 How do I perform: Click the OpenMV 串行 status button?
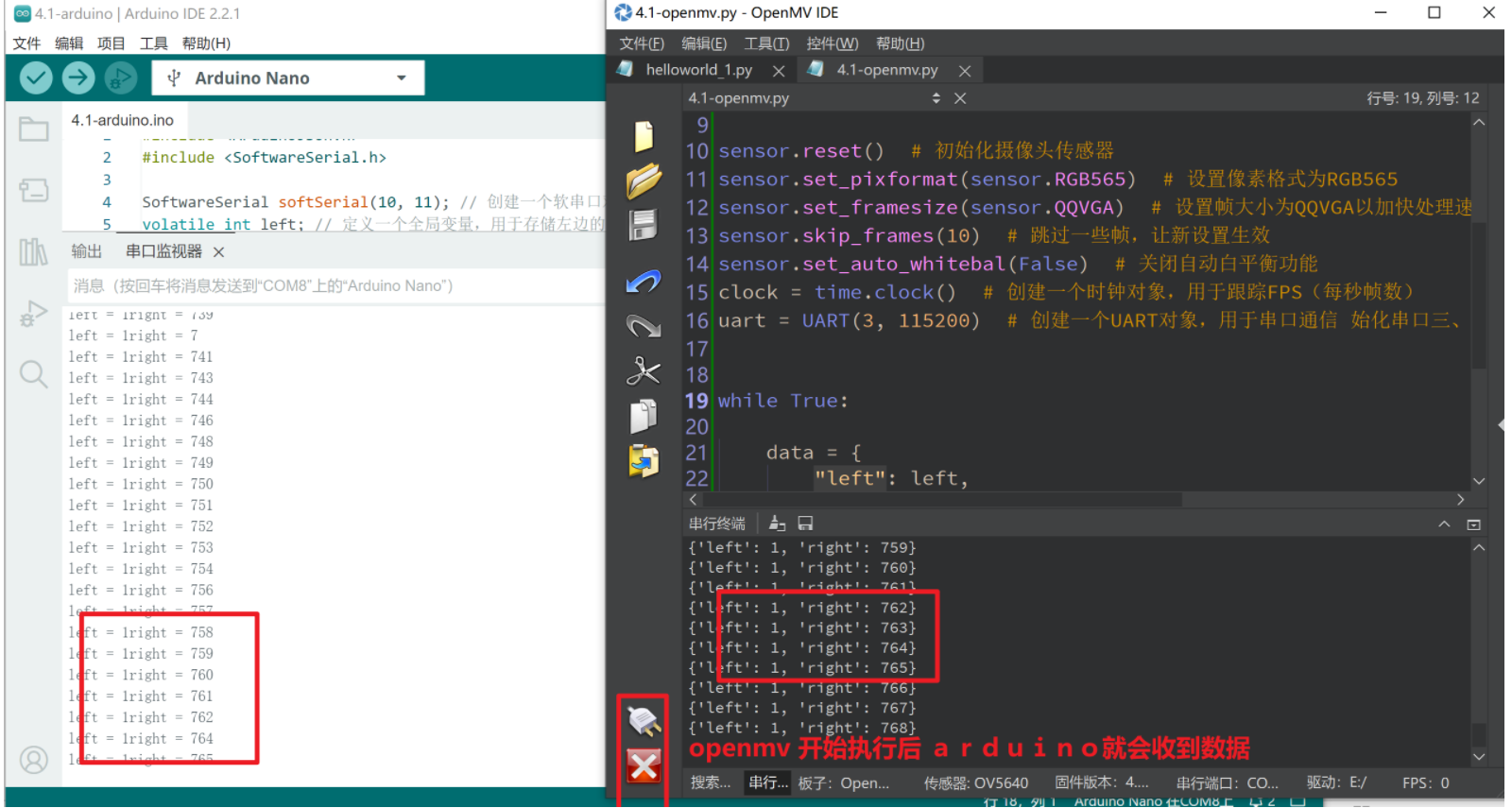768,782
